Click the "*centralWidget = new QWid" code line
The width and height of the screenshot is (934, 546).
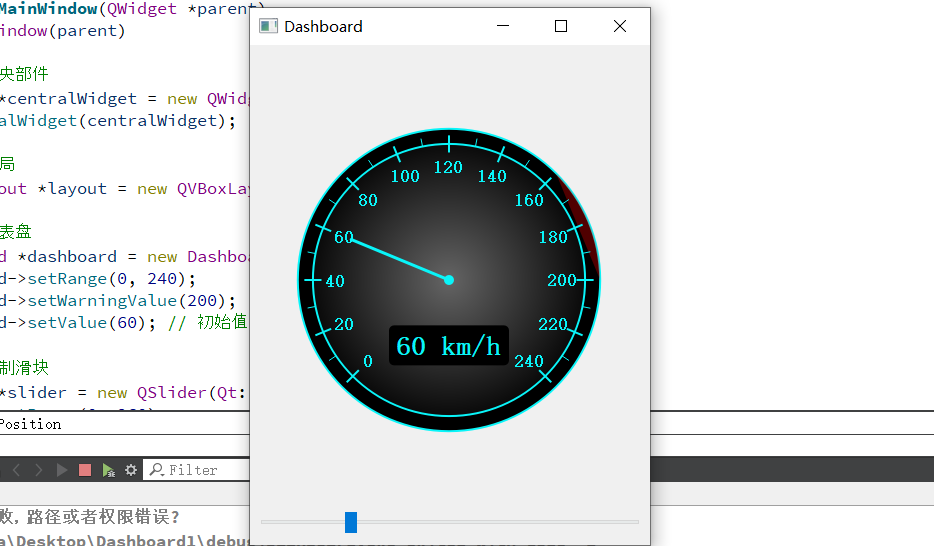[x=124, y=99]
